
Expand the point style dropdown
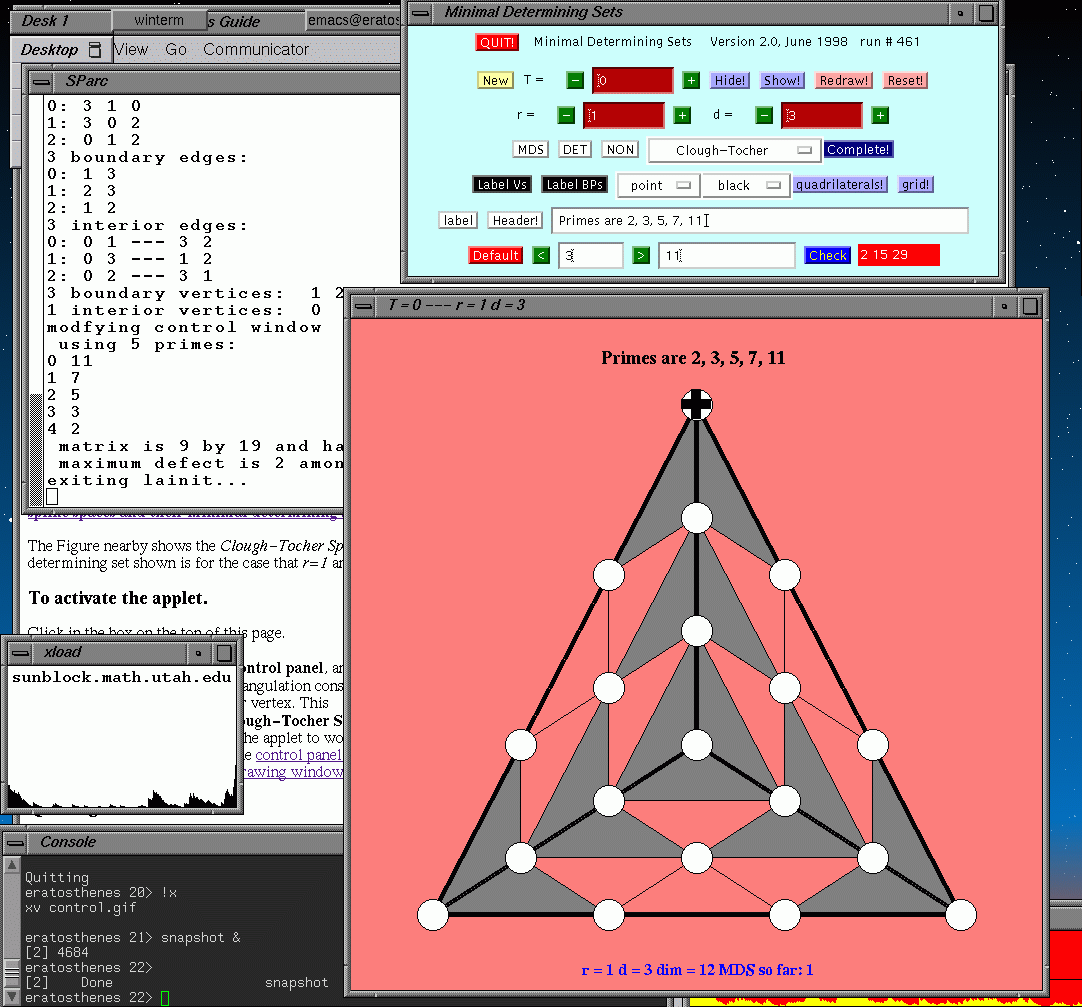tap(658, 185)
